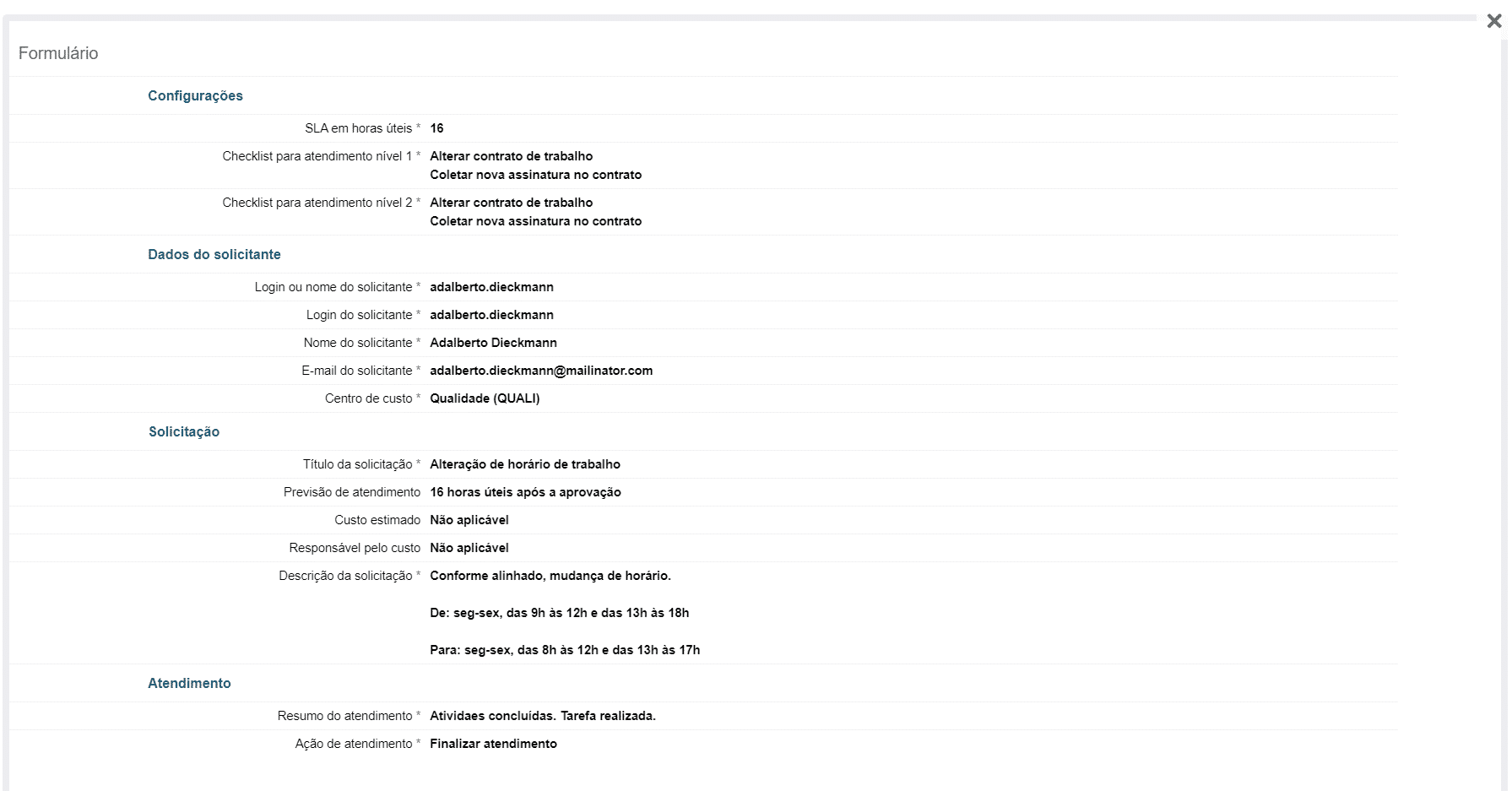Viewport: 1512px width, 791px height.
Task: Click the Formulário title
Action: coord(58,53)
